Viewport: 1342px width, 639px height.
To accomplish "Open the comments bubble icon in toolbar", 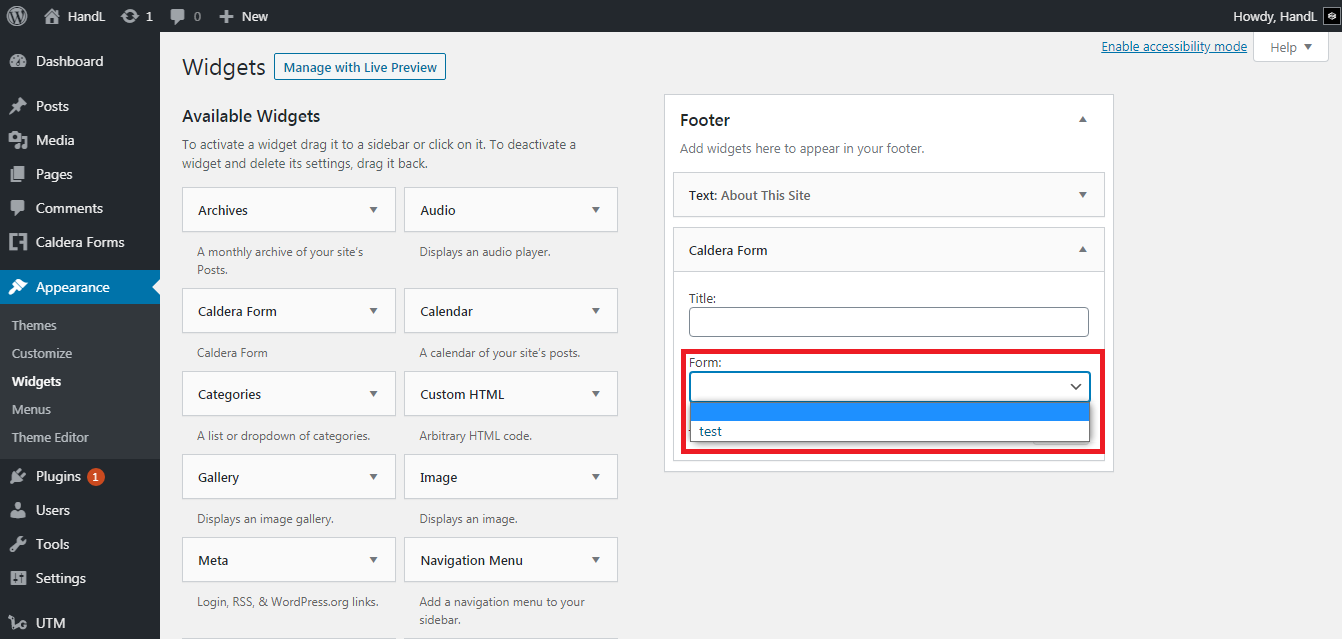I will pyautogui.click(x=178, y=16).
